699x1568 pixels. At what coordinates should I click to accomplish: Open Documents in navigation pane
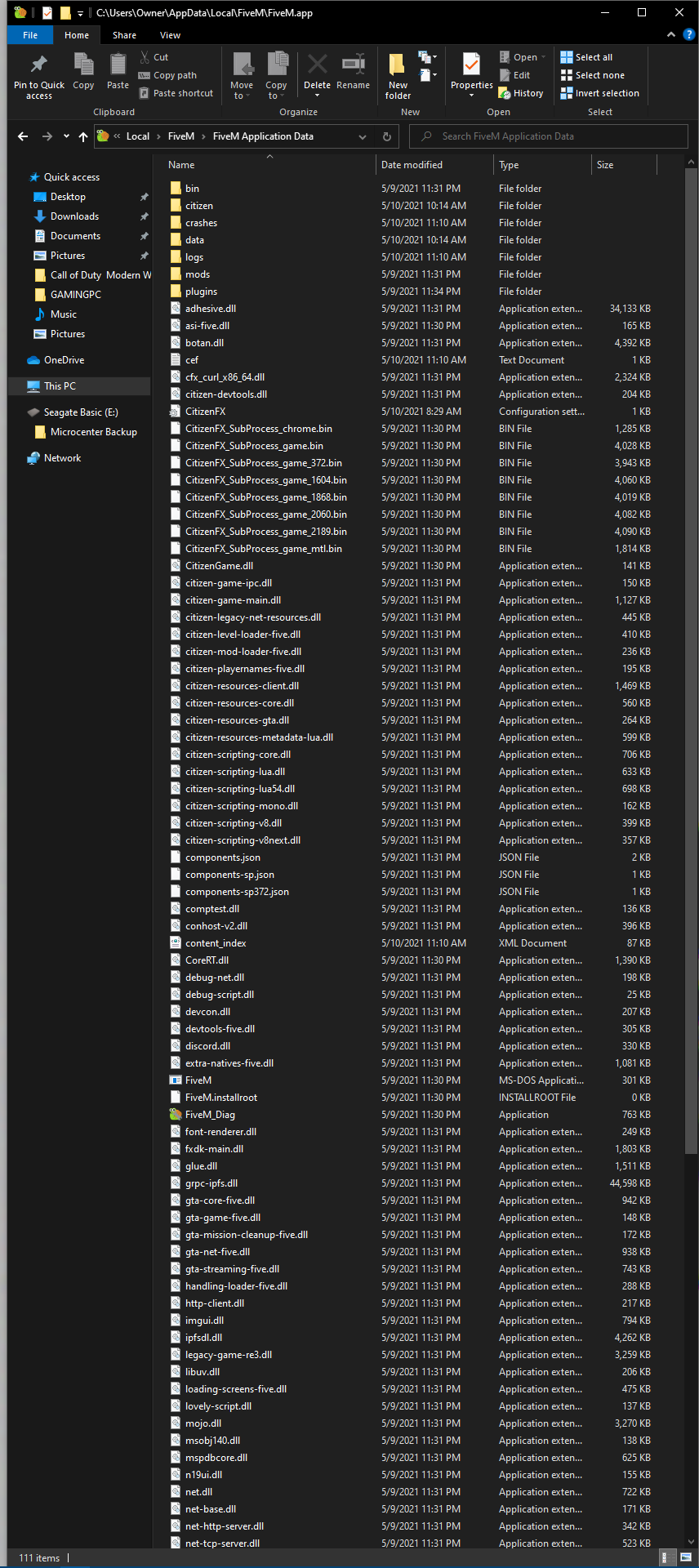pos(75,236)
